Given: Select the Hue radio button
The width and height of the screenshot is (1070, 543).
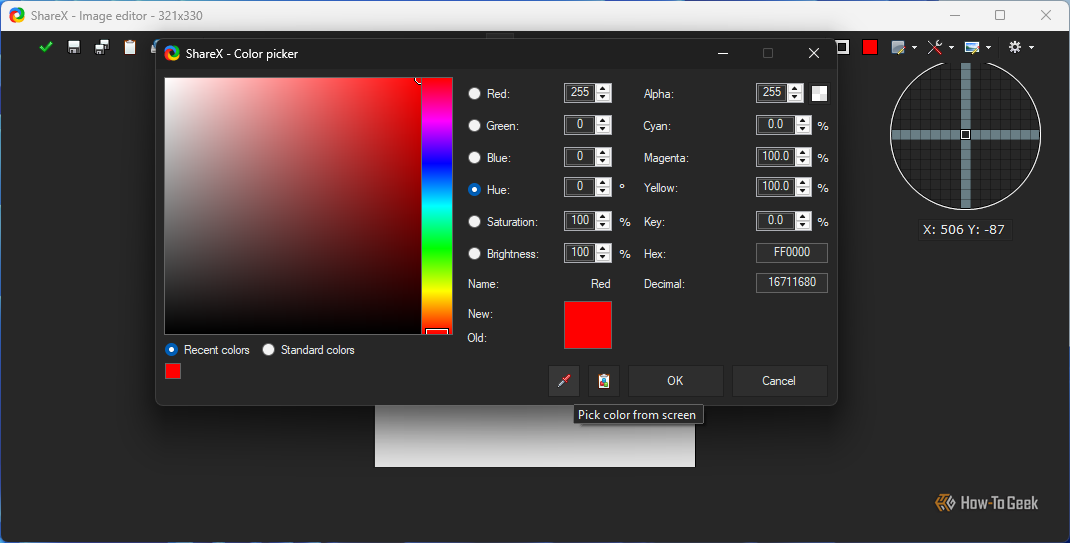Looking at the screenshot, I should click(x=474, y=190).
